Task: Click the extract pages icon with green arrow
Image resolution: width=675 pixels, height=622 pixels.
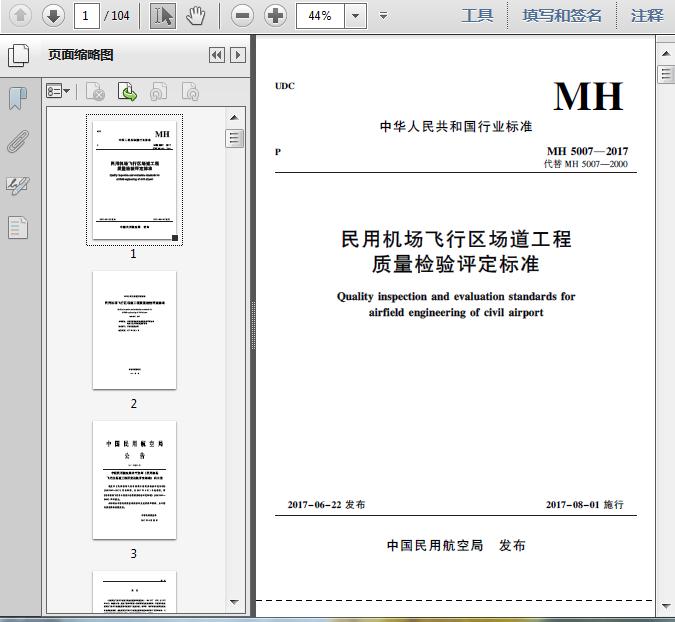Action: [128, 92]
